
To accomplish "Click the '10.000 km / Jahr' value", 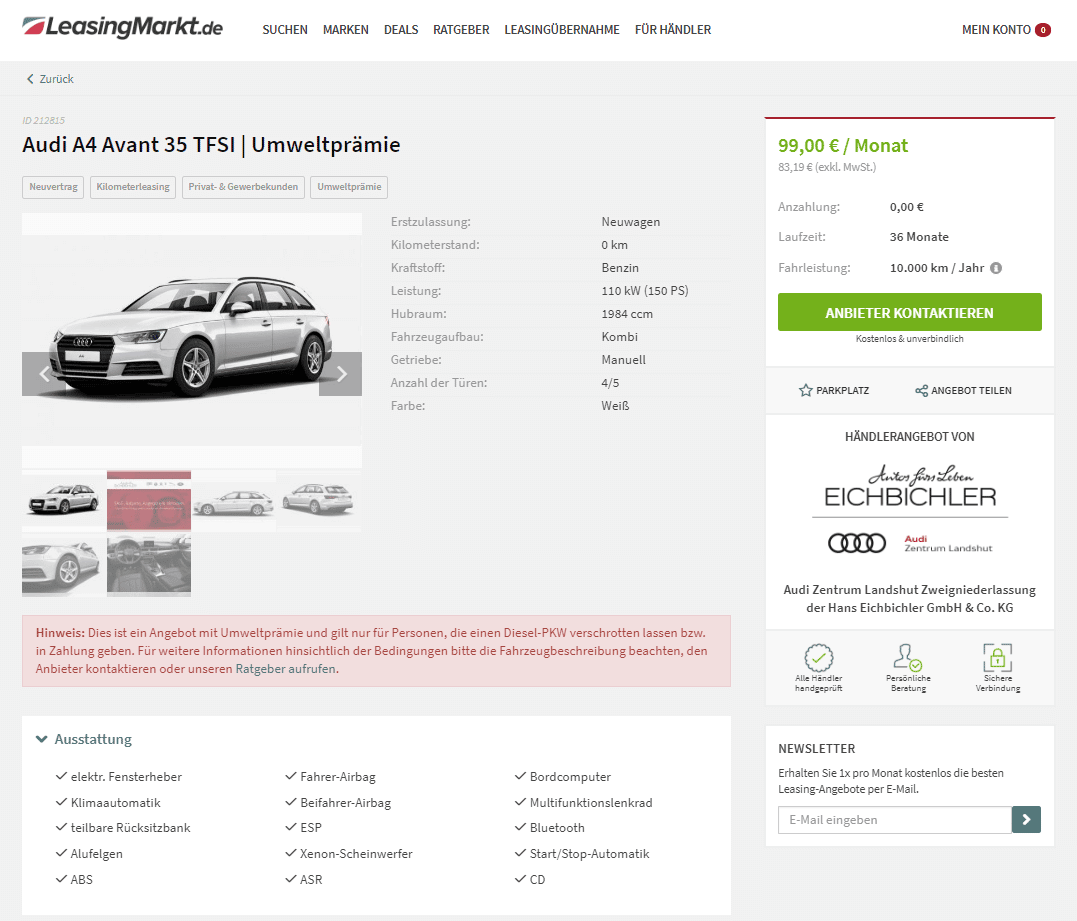I will click(x=937, y=268).
